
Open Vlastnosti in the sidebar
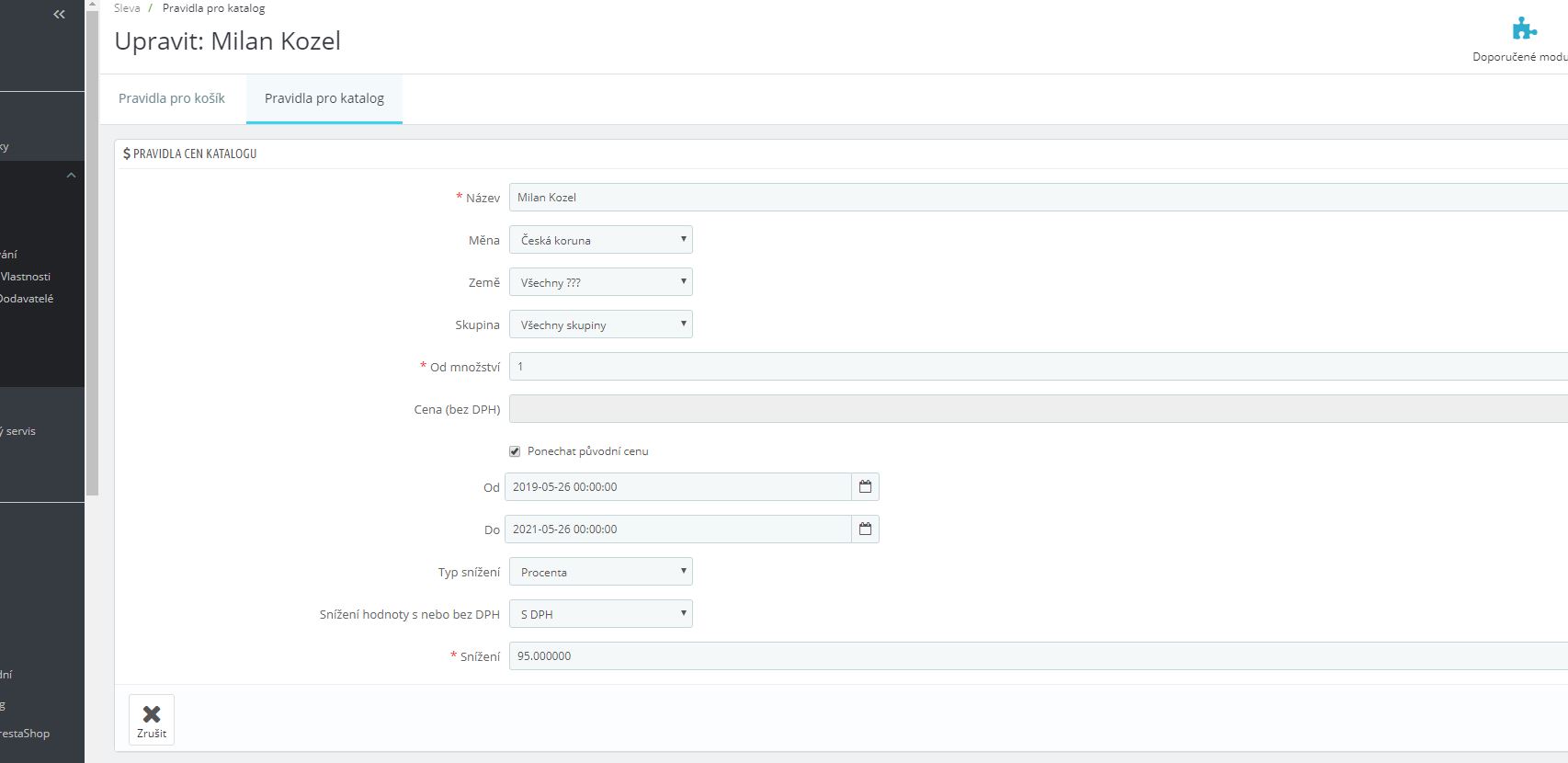pos(26,277)
